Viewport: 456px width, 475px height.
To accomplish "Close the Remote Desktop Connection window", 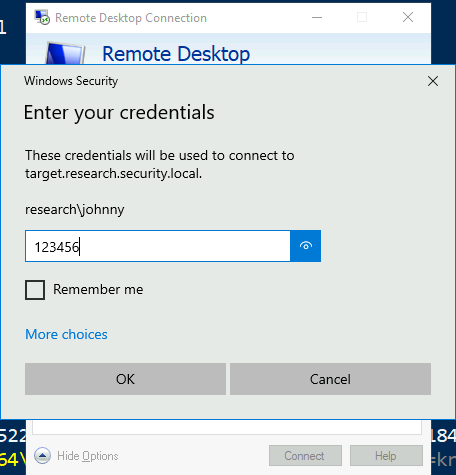I will [x=408, y=17].
